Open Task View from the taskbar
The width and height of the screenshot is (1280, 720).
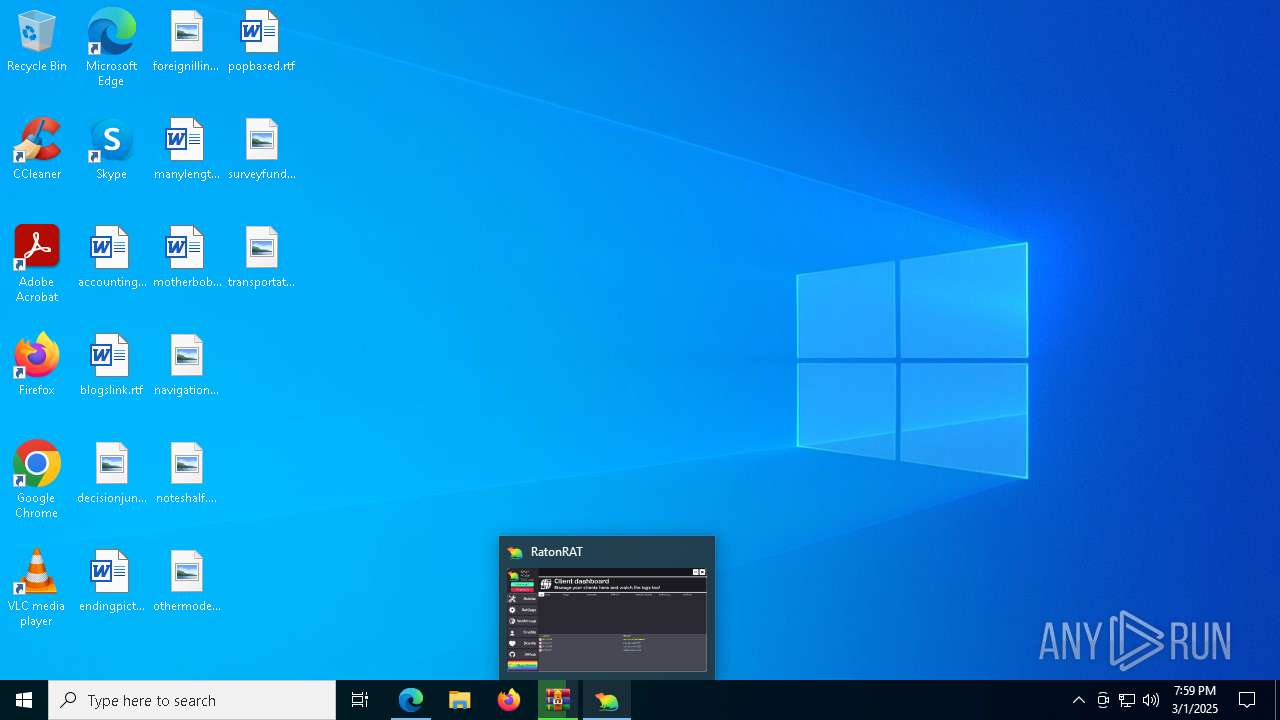tap(360, 700)
